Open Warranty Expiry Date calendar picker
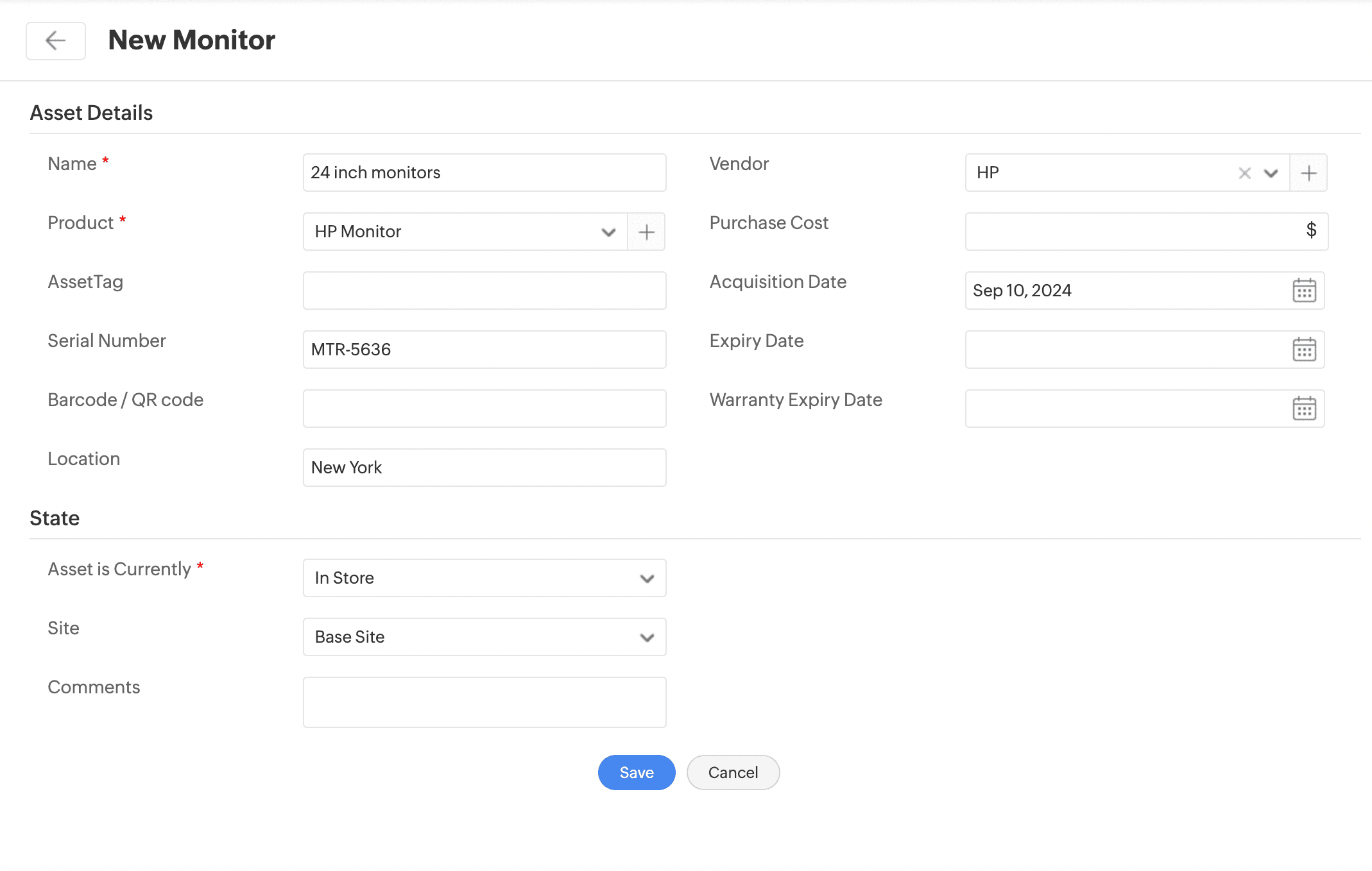The height and width of the screenshot is (871, 1372). point(1303,409)
